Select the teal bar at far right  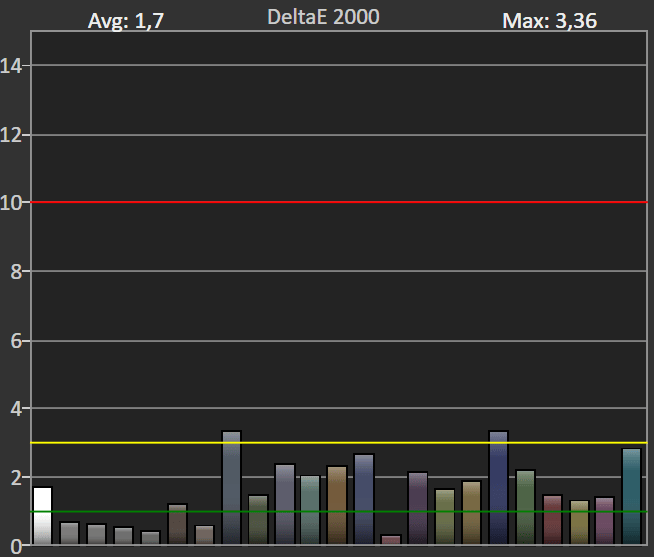631,497
